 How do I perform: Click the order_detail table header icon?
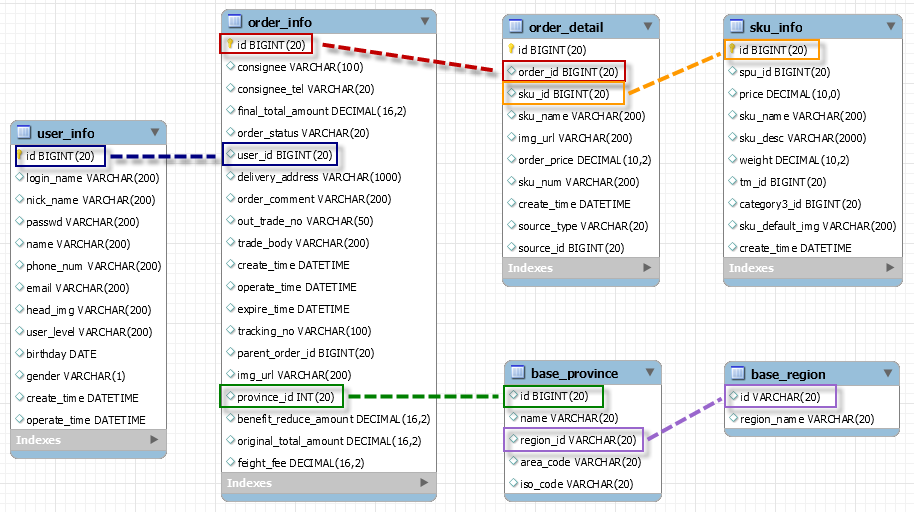516,27
